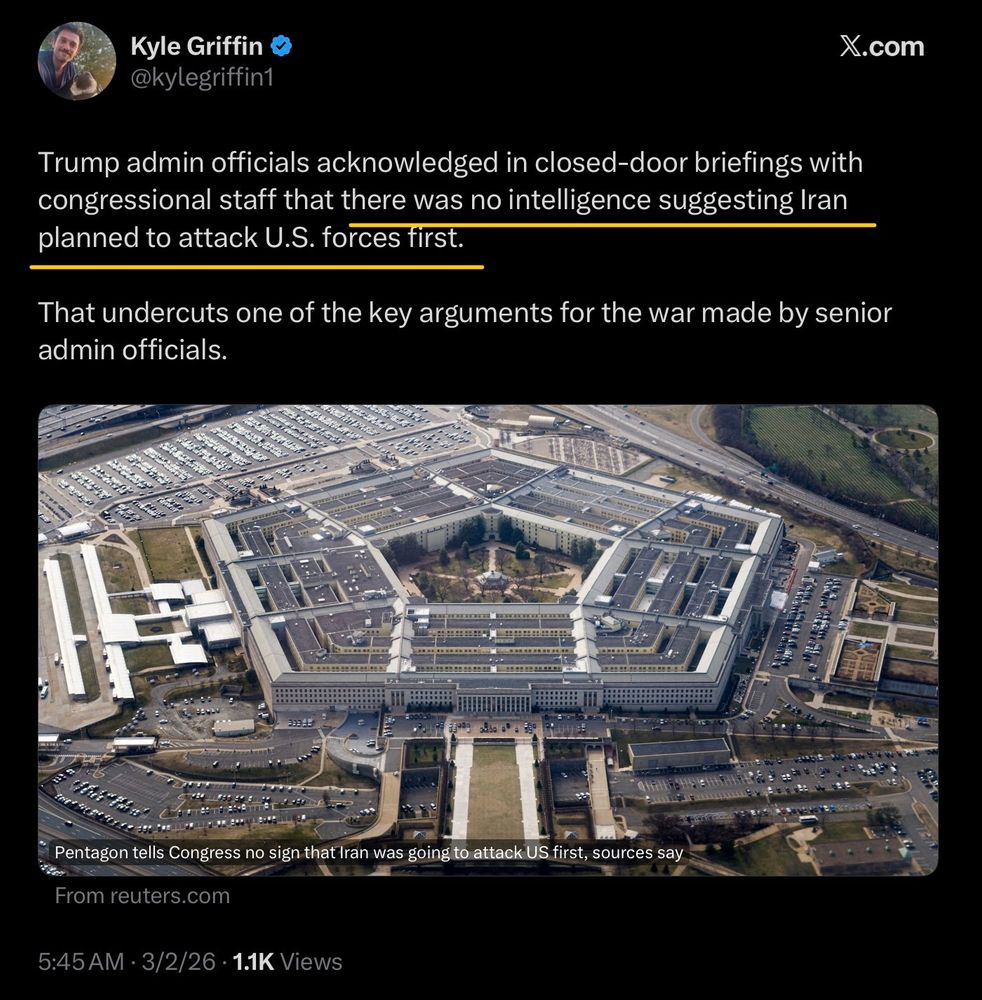The height and width of the screenshot is (1000, 982).
Task: Click the "Pentagon tells Congress" headline caption
Action: [x=369, y=852]
